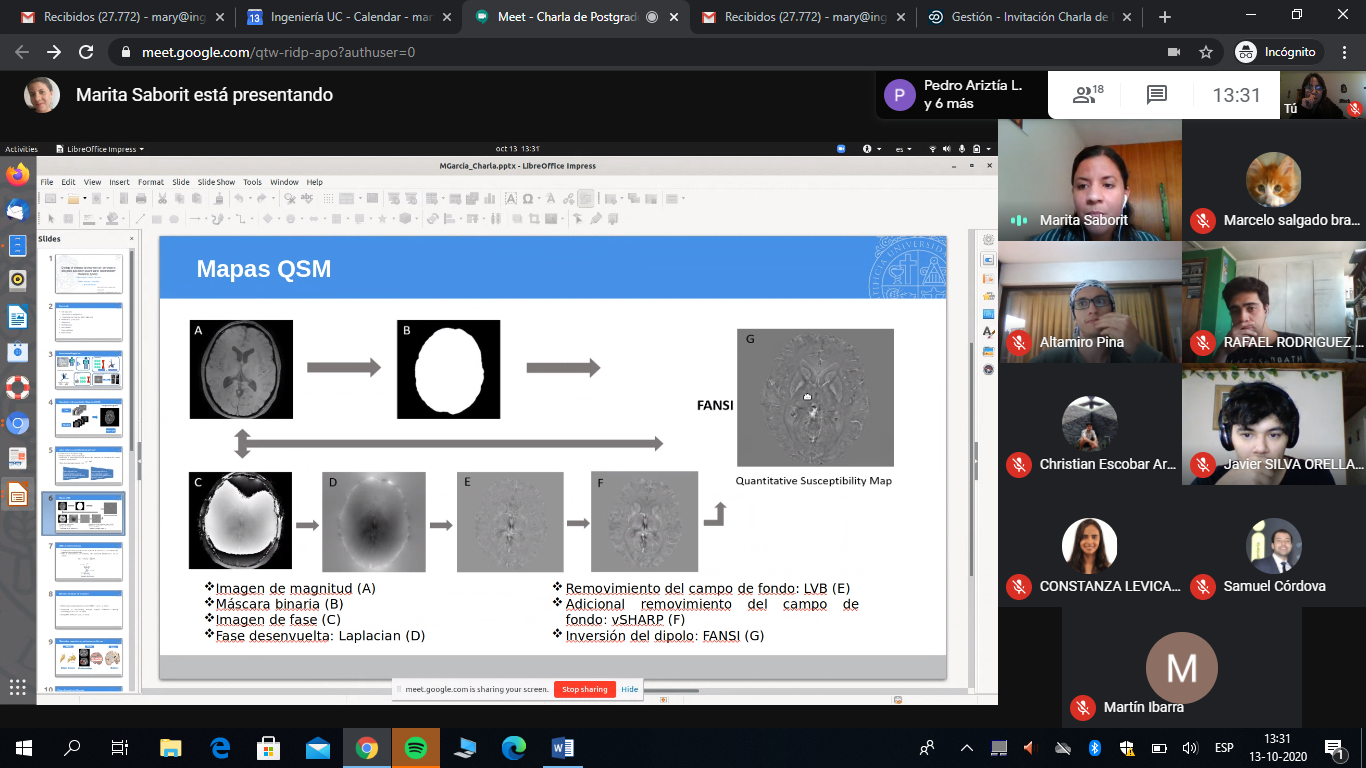Click Thunderbird icon in shared Ubuntu dock

17,210
